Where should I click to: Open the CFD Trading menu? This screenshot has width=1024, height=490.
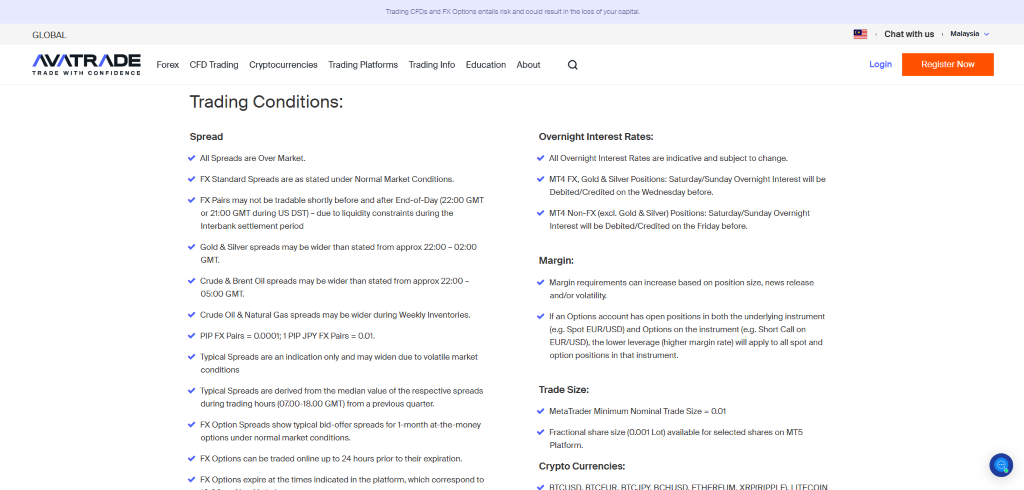pos(214,65)
